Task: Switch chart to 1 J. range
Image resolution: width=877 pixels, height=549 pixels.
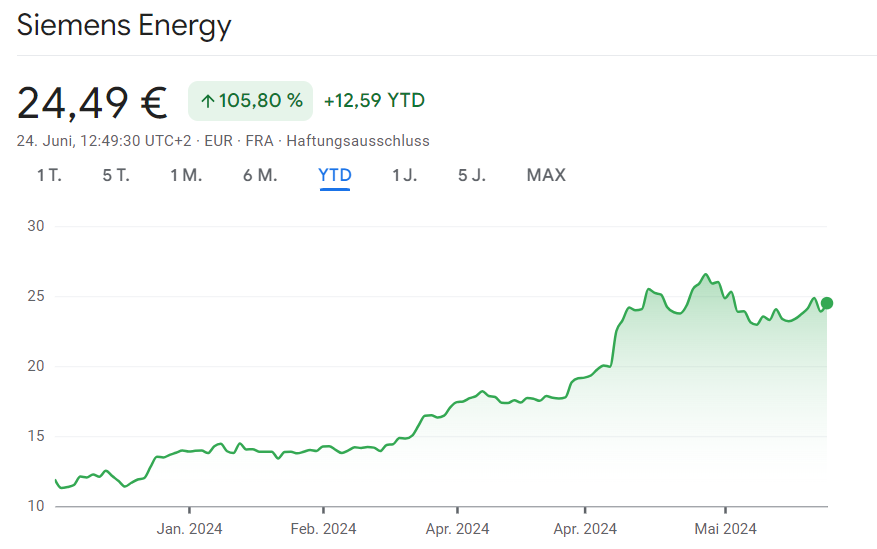Action: click(404, 176)
